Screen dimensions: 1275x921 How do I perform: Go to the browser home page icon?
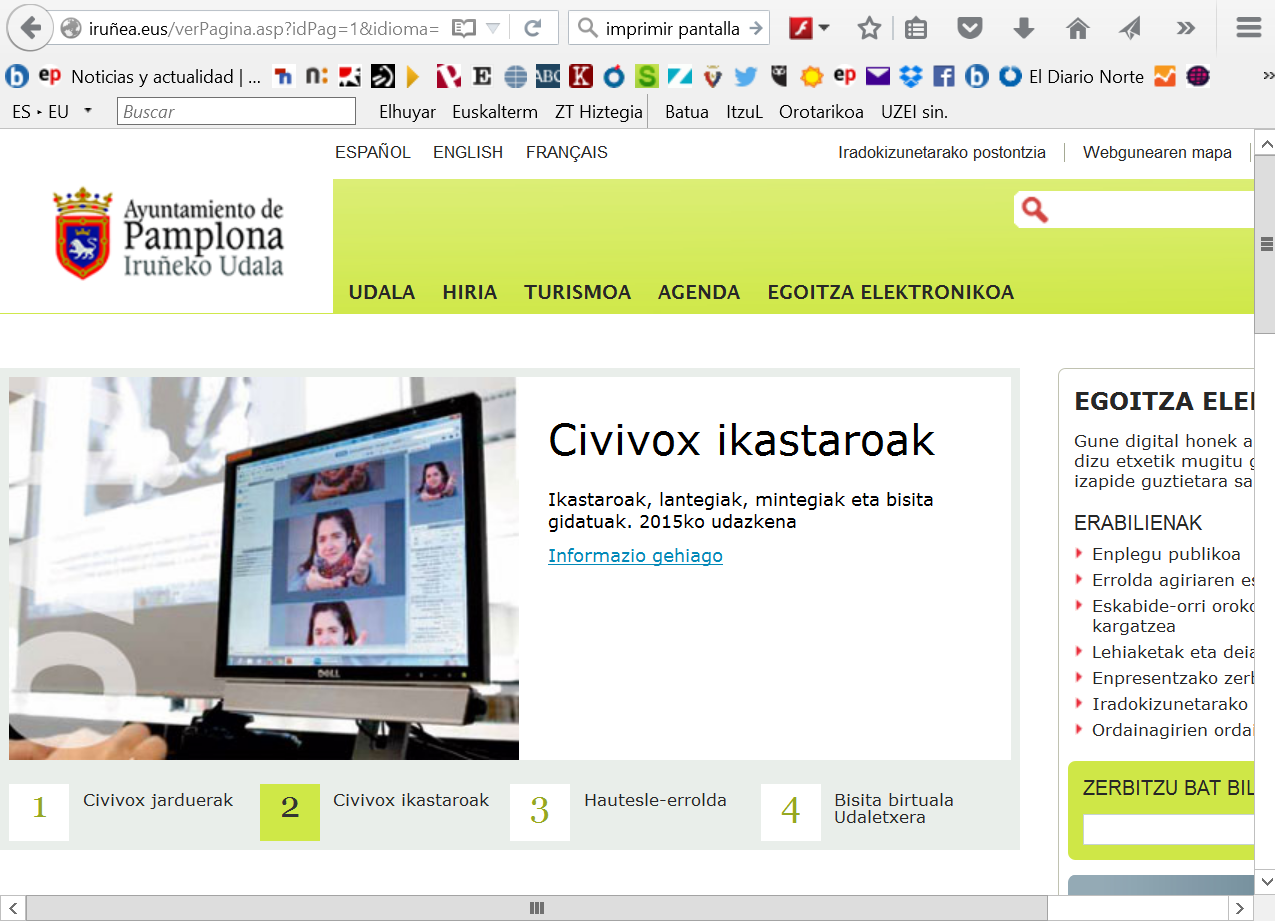[x=1077, y=28]
